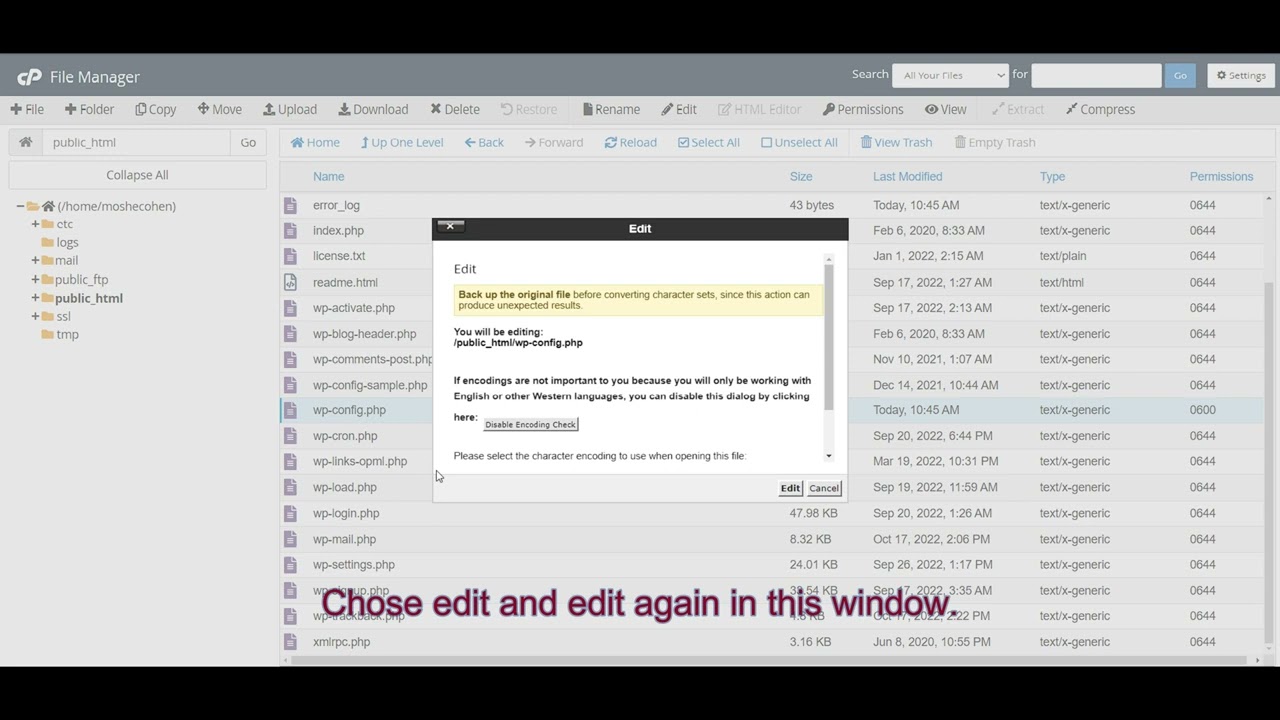1280x720 pixels.
Task: Click the Delete toolbar item
Action: point(455,109)
